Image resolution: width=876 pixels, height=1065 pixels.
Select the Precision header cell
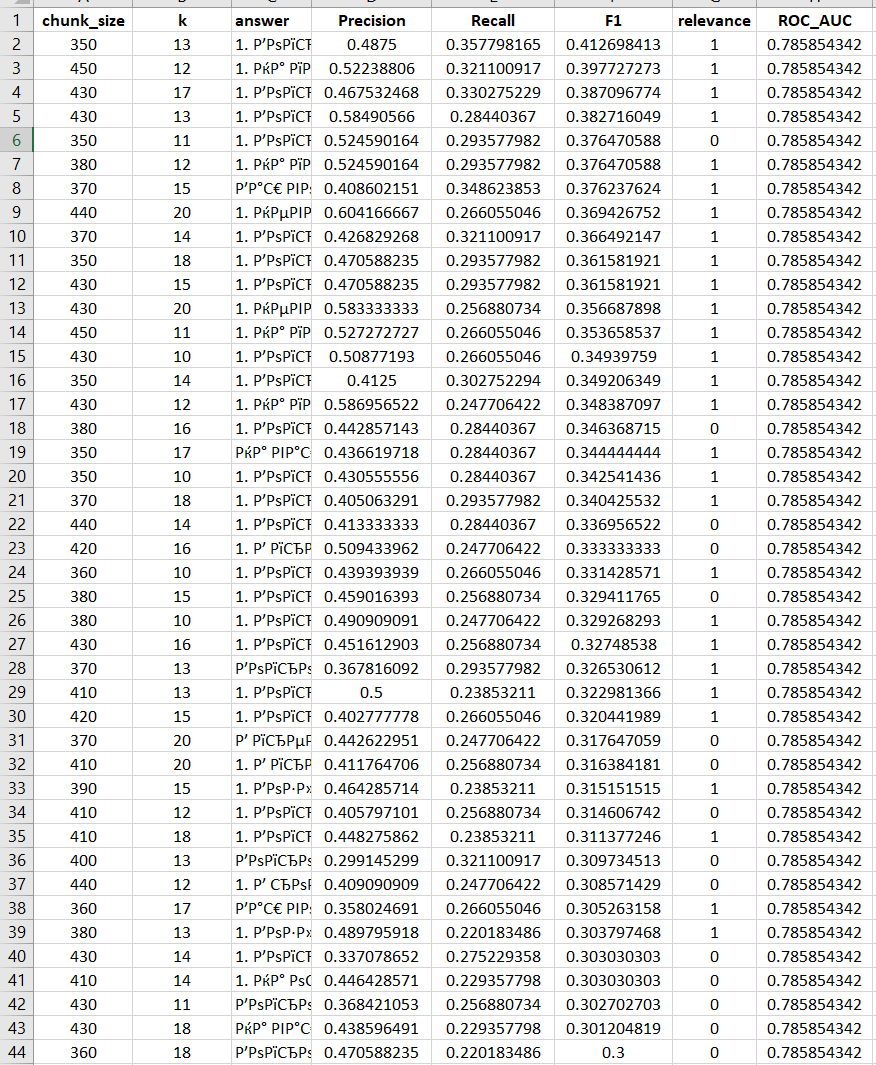click(x=371, y=21)
